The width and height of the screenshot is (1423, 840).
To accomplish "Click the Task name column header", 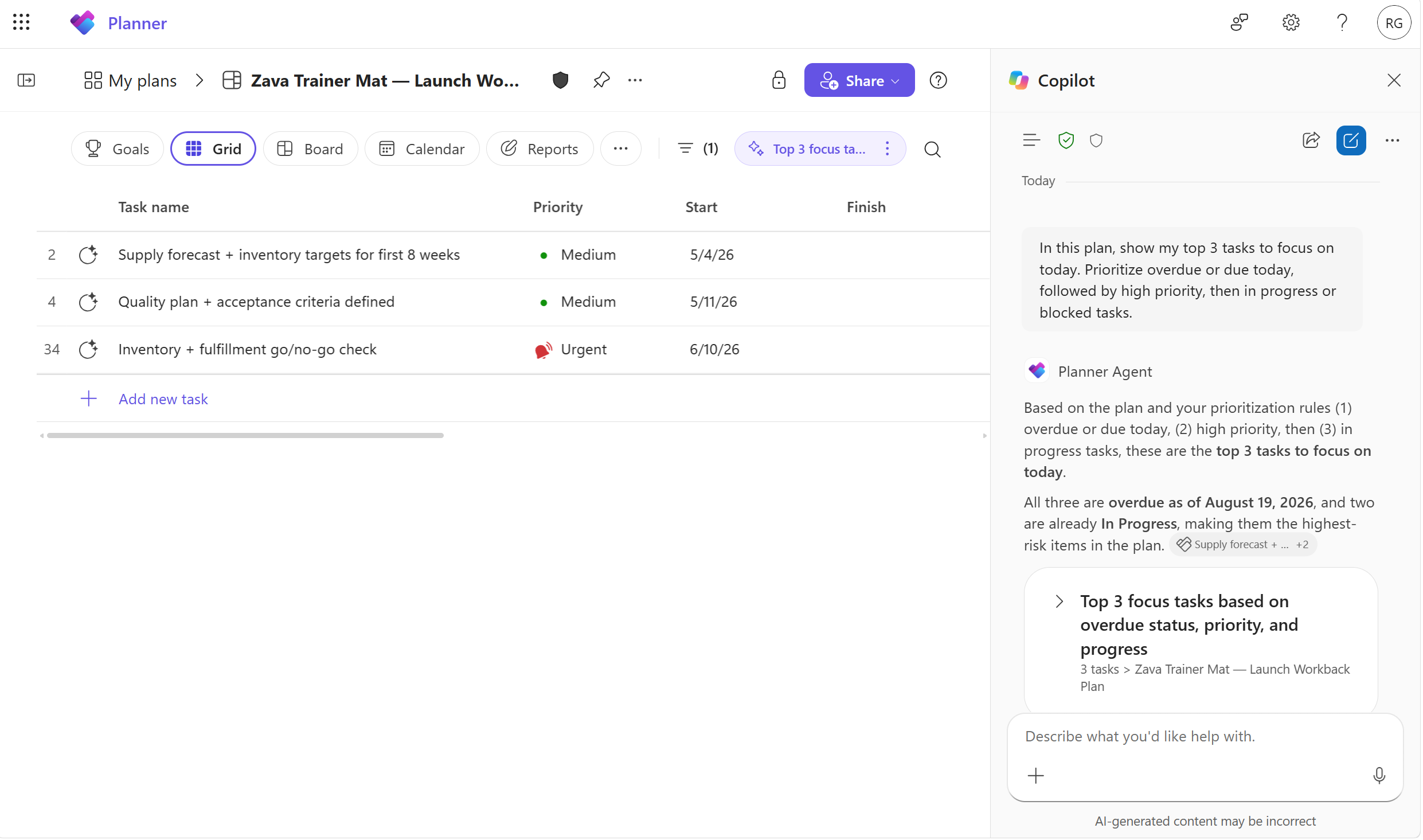I will point(153,208).
